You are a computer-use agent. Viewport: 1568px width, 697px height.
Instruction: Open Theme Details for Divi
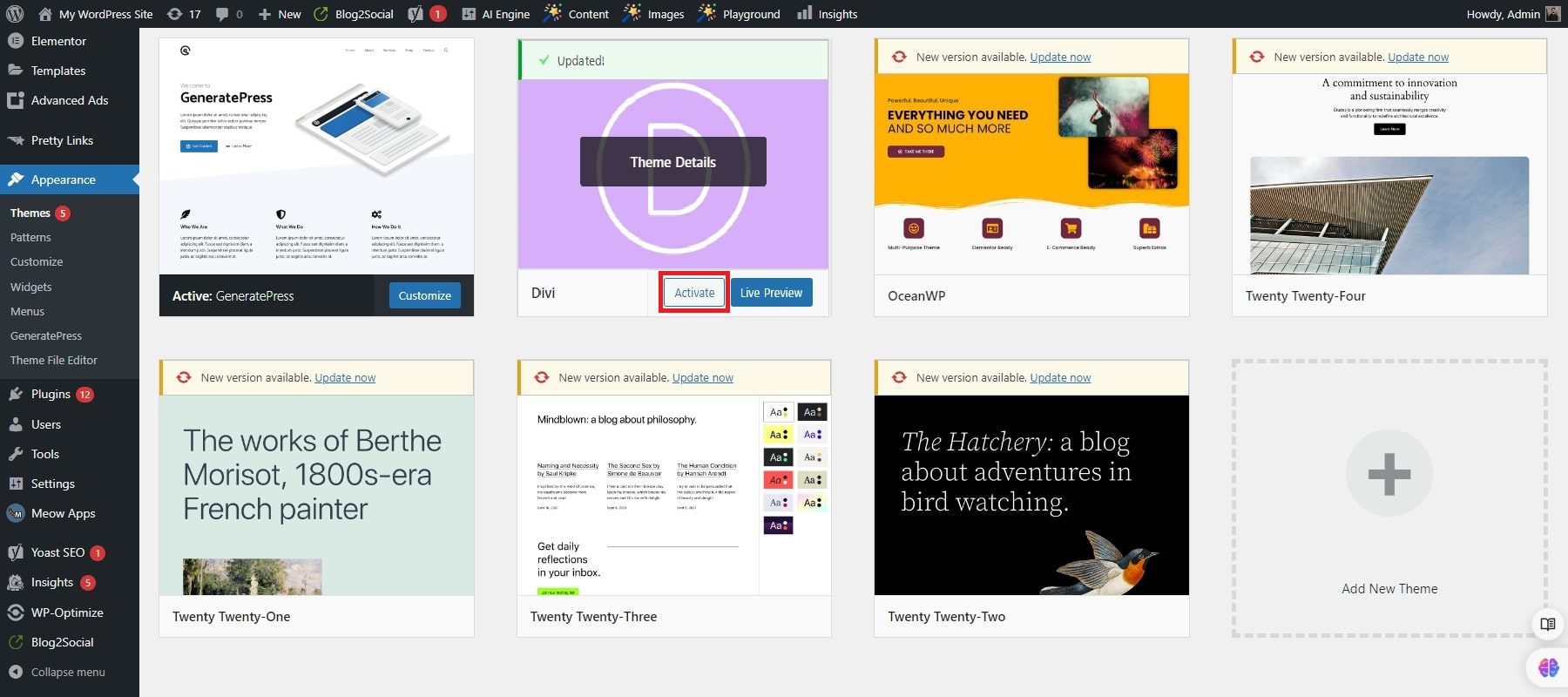(x=673, y=162)
